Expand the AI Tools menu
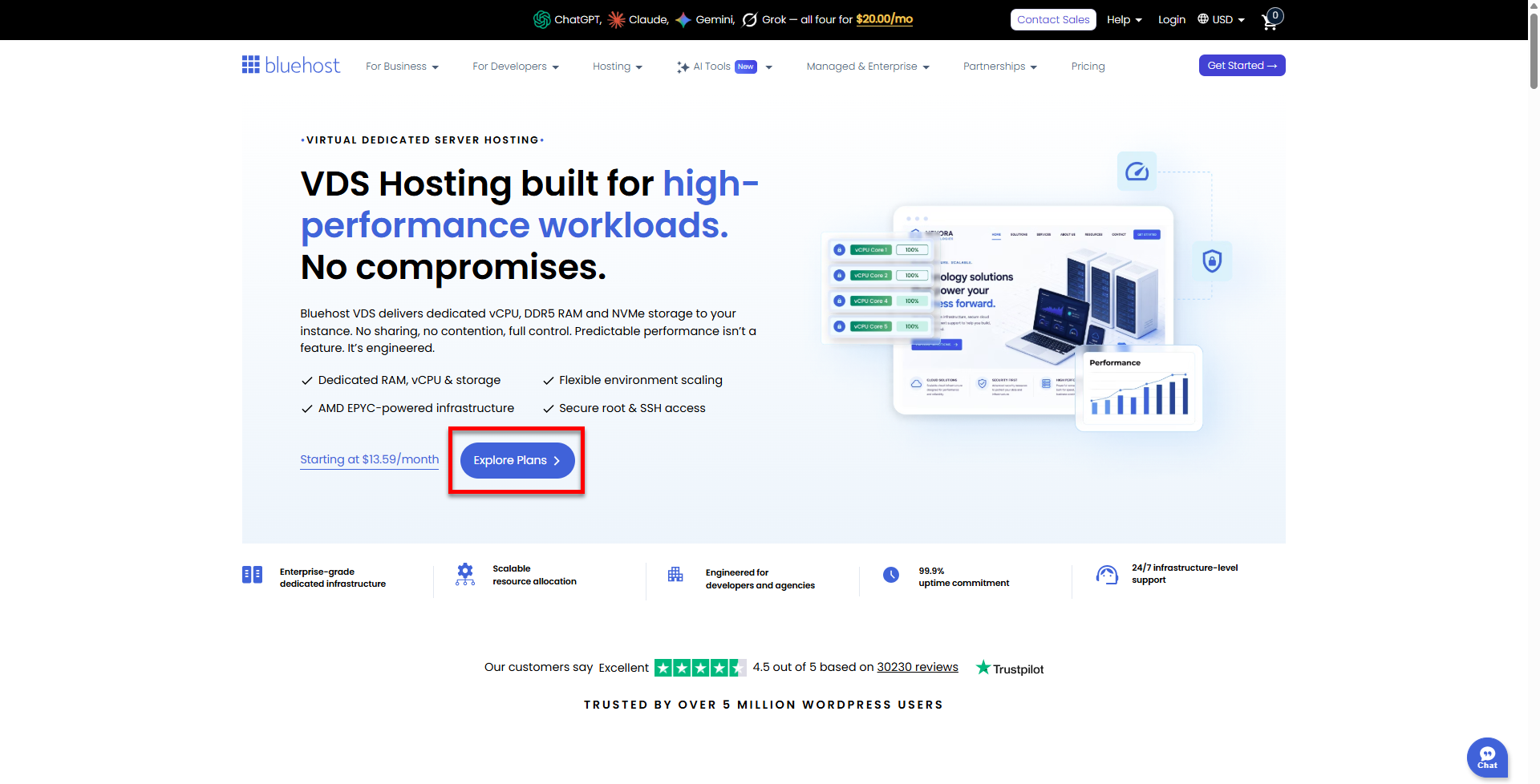 click(x=724, y=67)
